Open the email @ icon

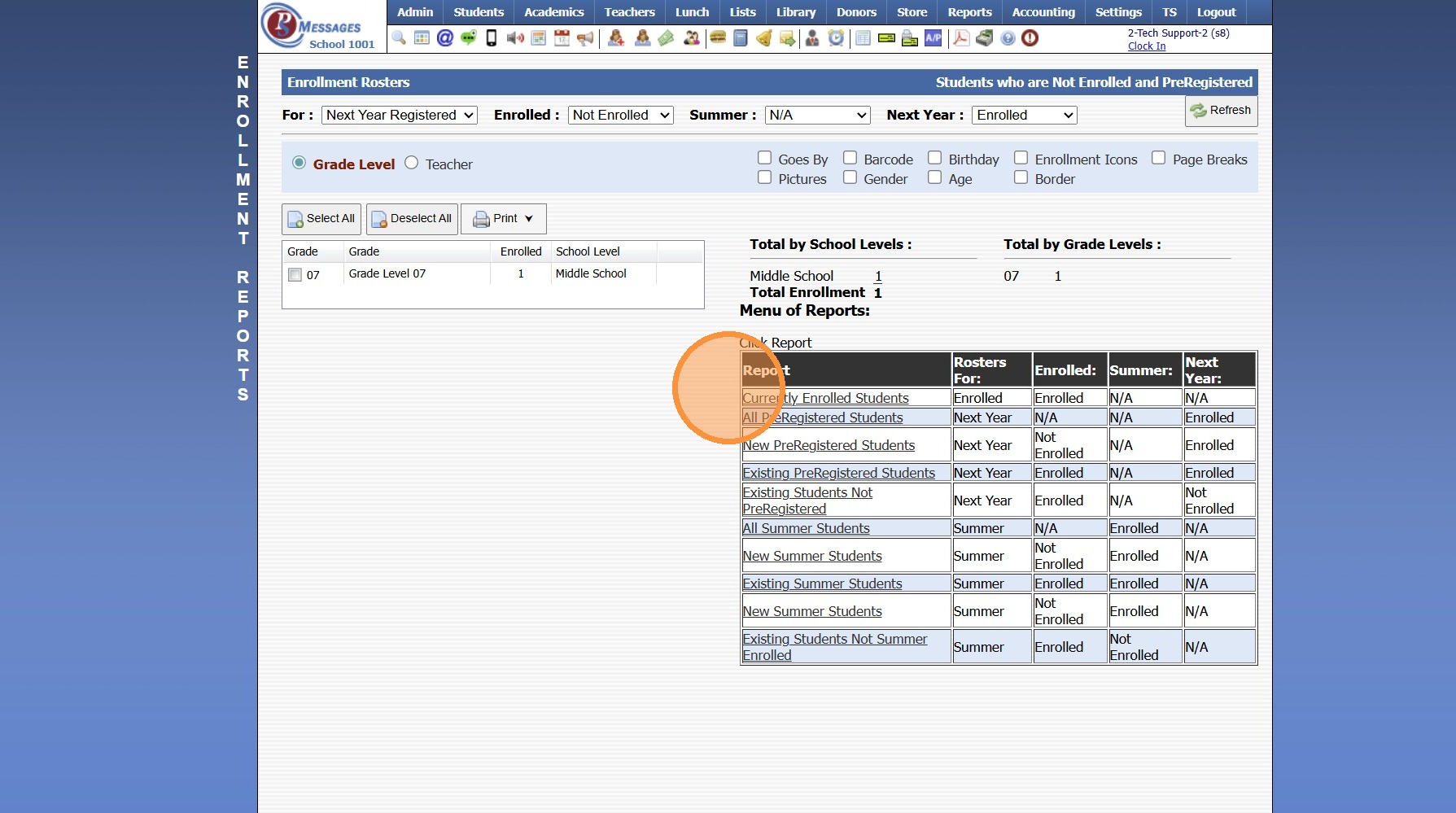[x=445, y=38]
